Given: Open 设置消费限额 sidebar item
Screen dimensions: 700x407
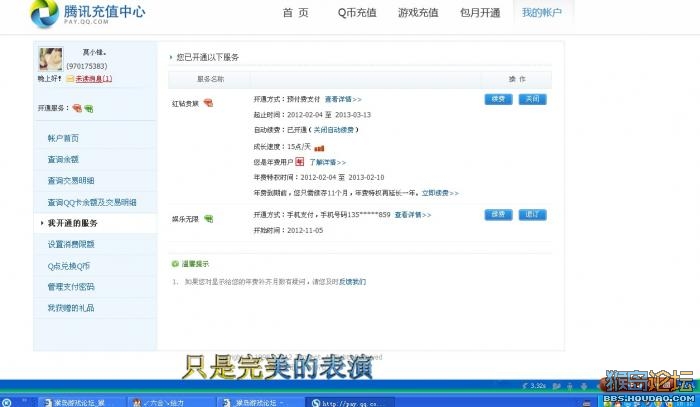Looking at the screenshot, I should 71,244.
